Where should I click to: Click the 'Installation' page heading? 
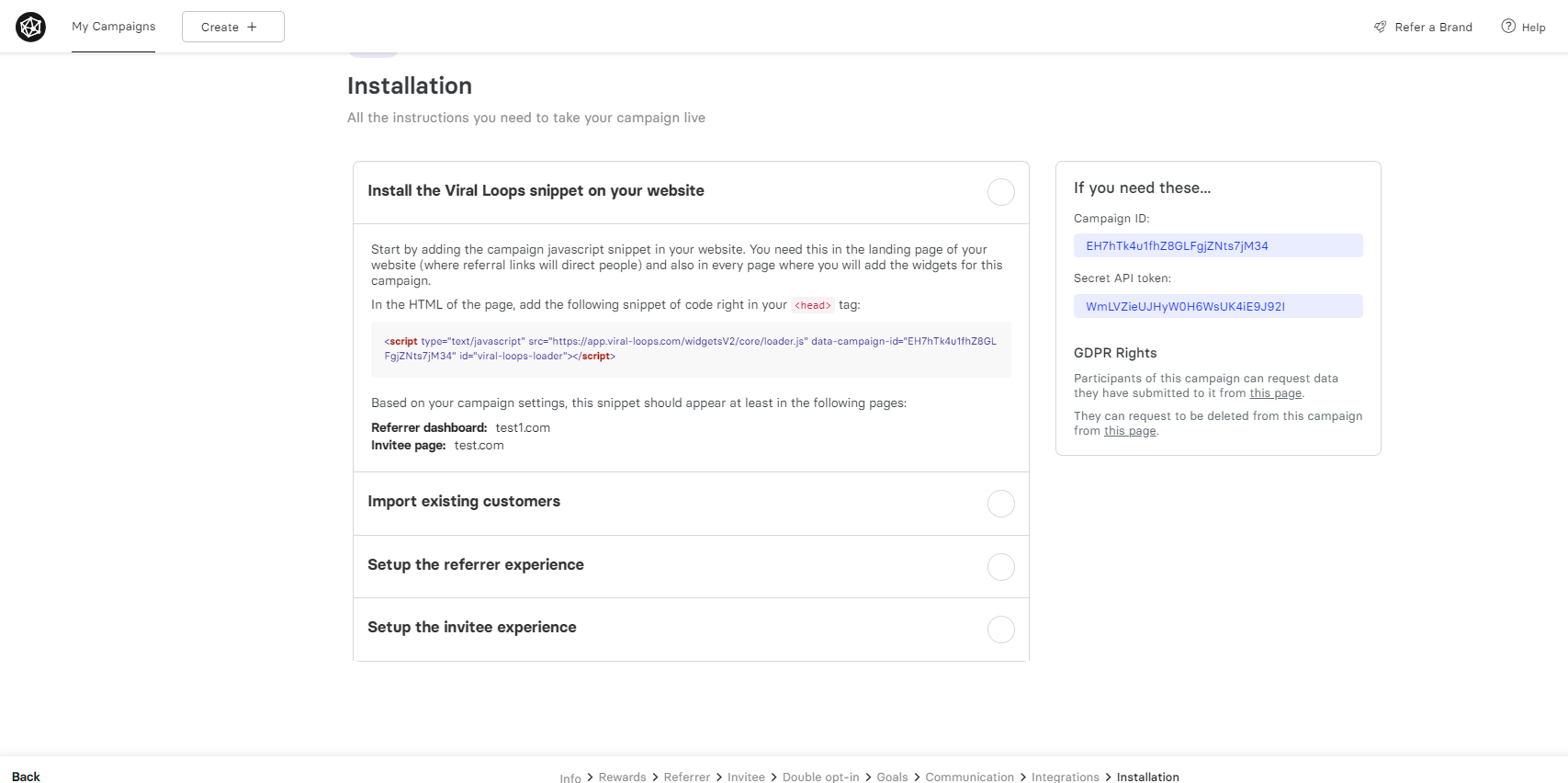pos(410,85)
